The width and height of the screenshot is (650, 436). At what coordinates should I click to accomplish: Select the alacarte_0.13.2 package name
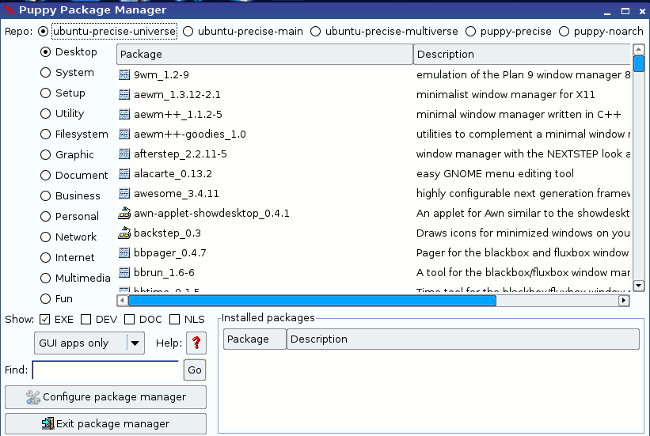[172, 174]
